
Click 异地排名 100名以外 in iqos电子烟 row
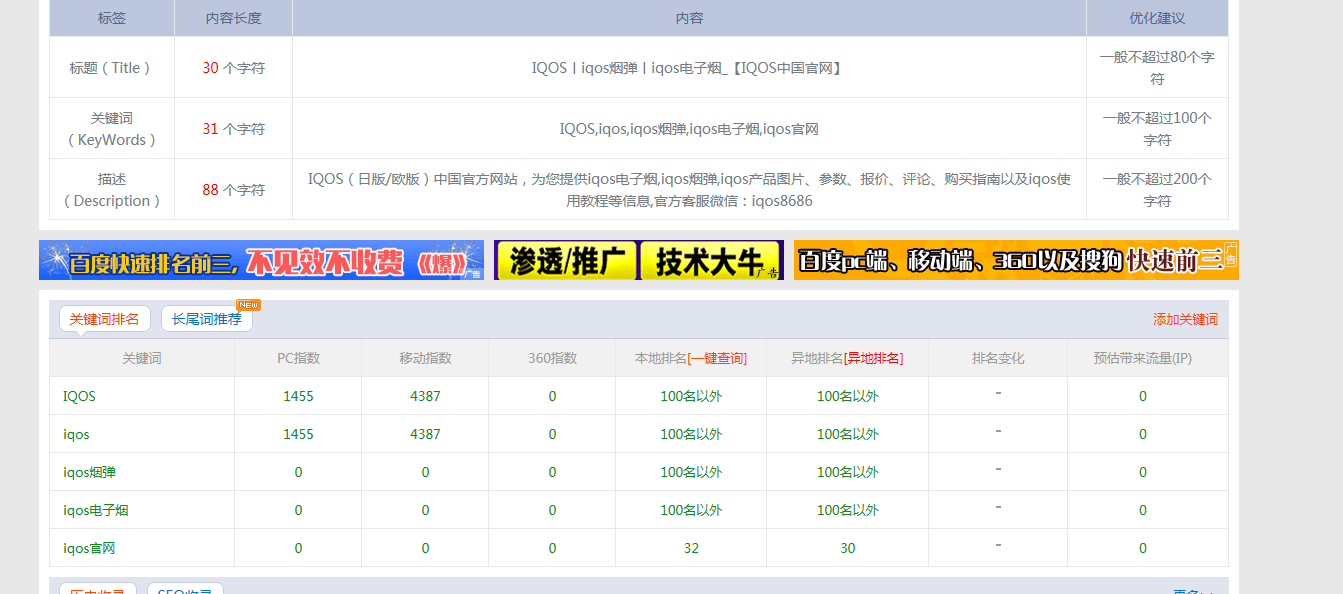[848, 510]
